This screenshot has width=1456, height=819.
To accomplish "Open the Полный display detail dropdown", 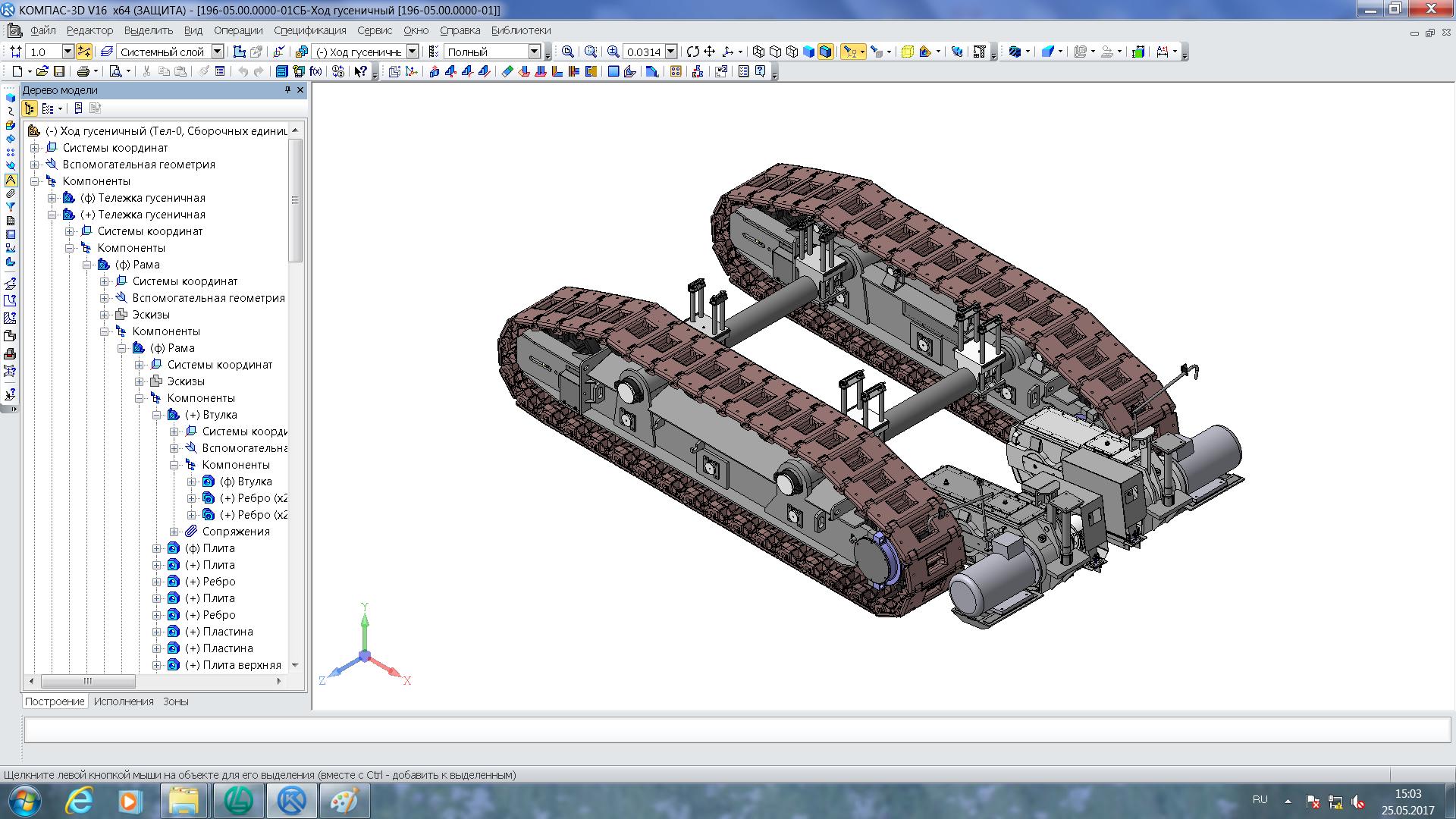I will (x=534, y=52).
